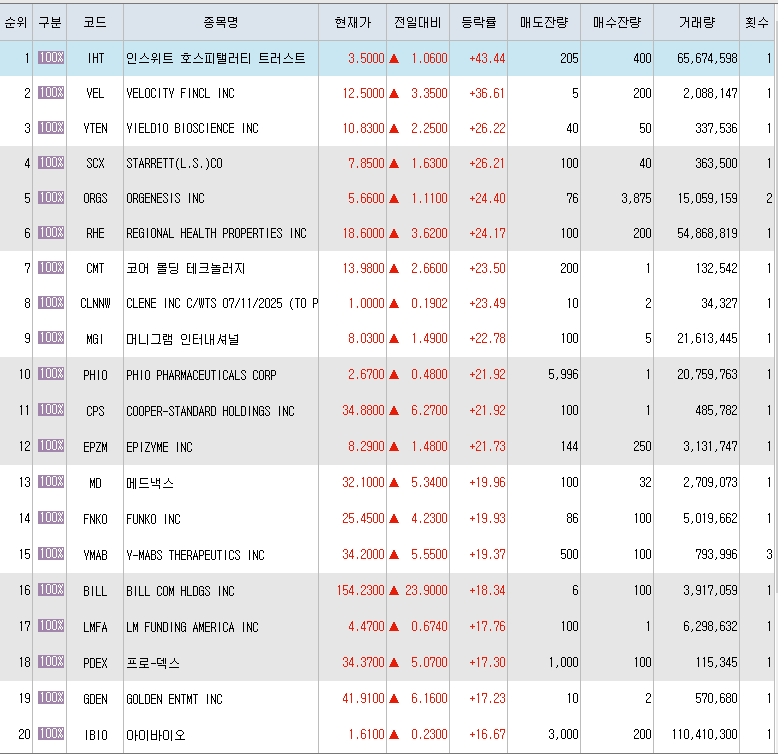Click the IHT ticker code
778x754 pixels.
95,59
